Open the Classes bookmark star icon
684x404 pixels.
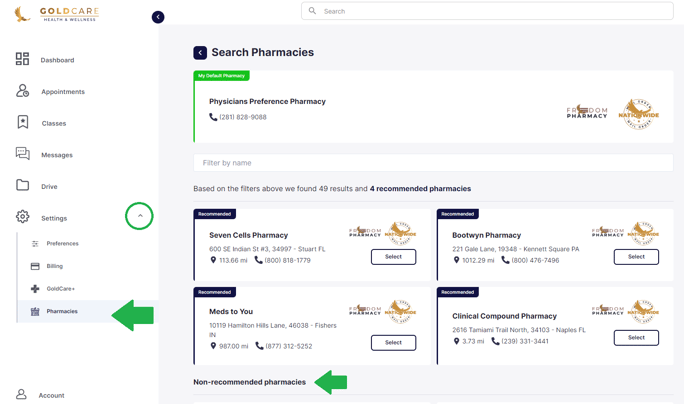tap(23, 122)
